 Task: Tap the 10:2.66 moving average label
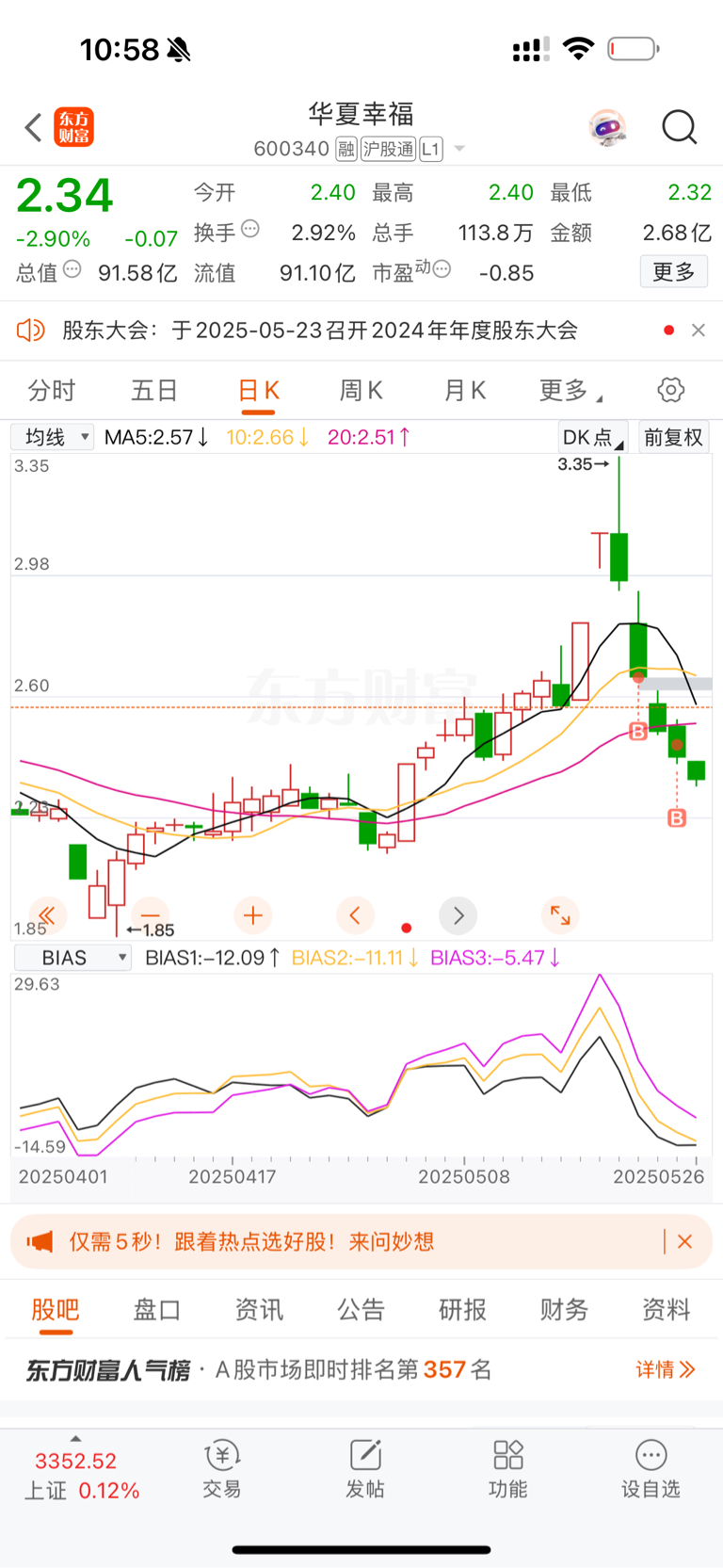[x=267, y=437]
